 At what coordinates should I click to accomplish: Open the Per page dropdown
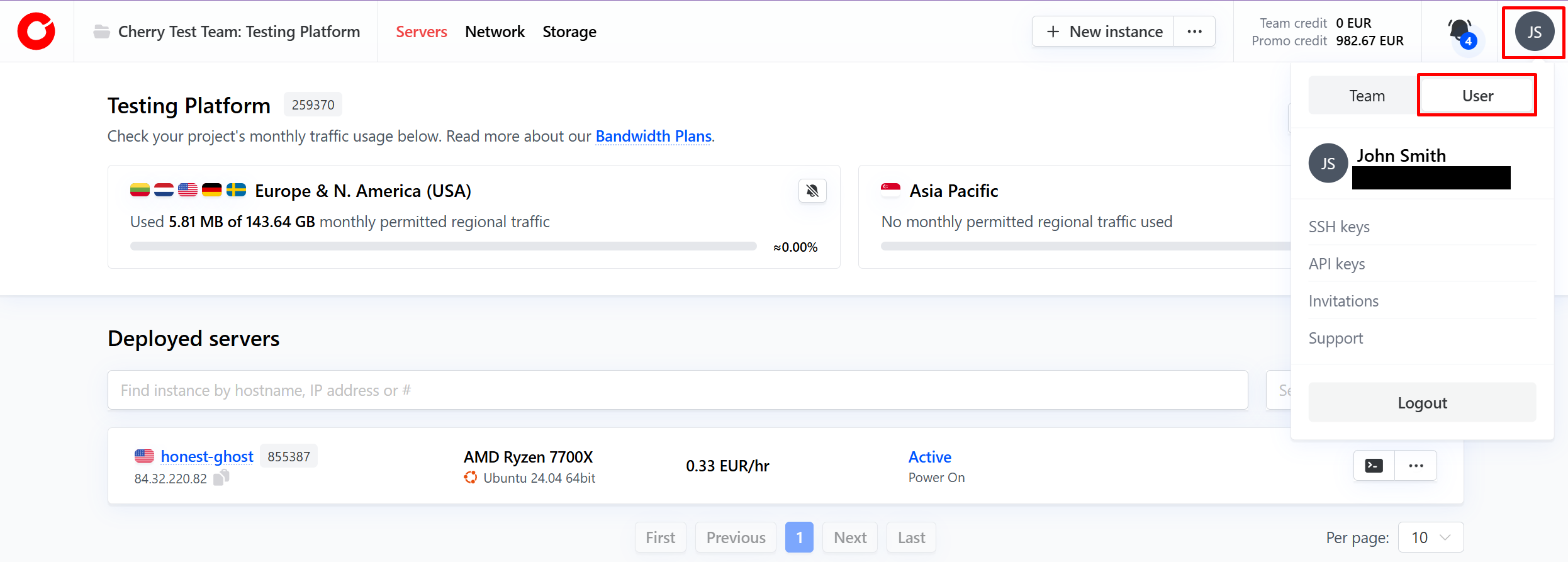pos(1430,537)
